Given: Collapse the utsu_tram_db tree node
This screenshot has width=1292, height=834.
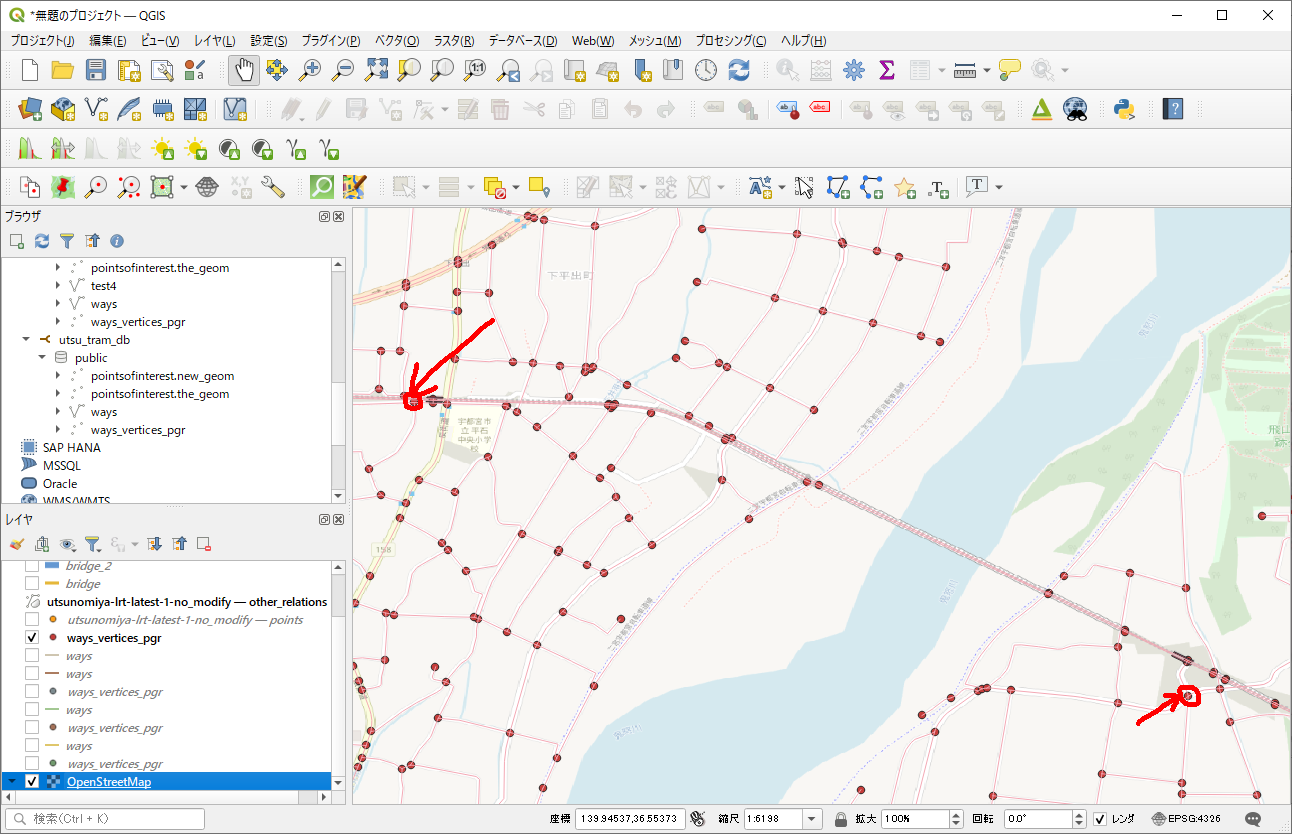Looking at the screenshot, I should pyautogui.click(x=26, y=340).
